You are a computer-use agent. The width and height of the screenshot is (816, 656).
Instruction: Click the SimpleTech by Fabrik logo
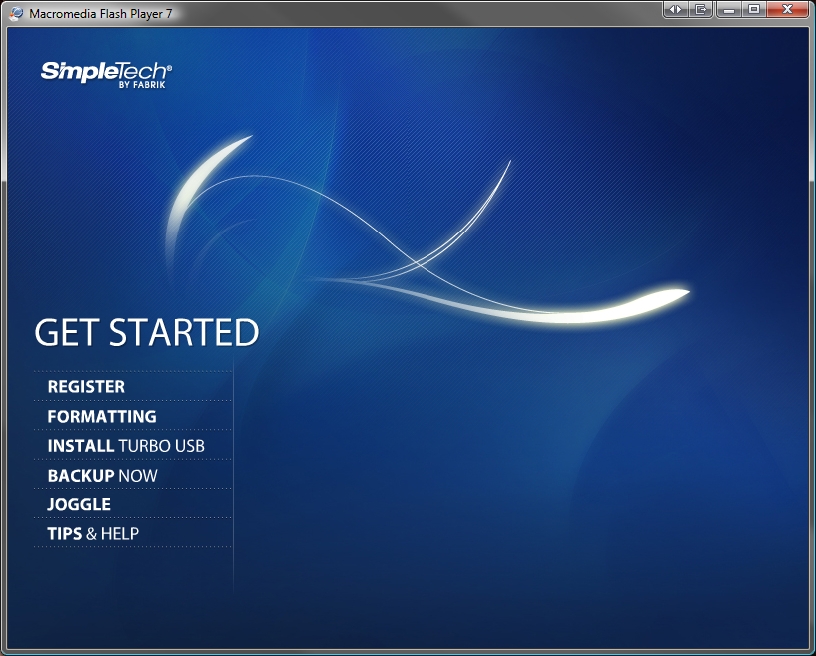[106, 75]
